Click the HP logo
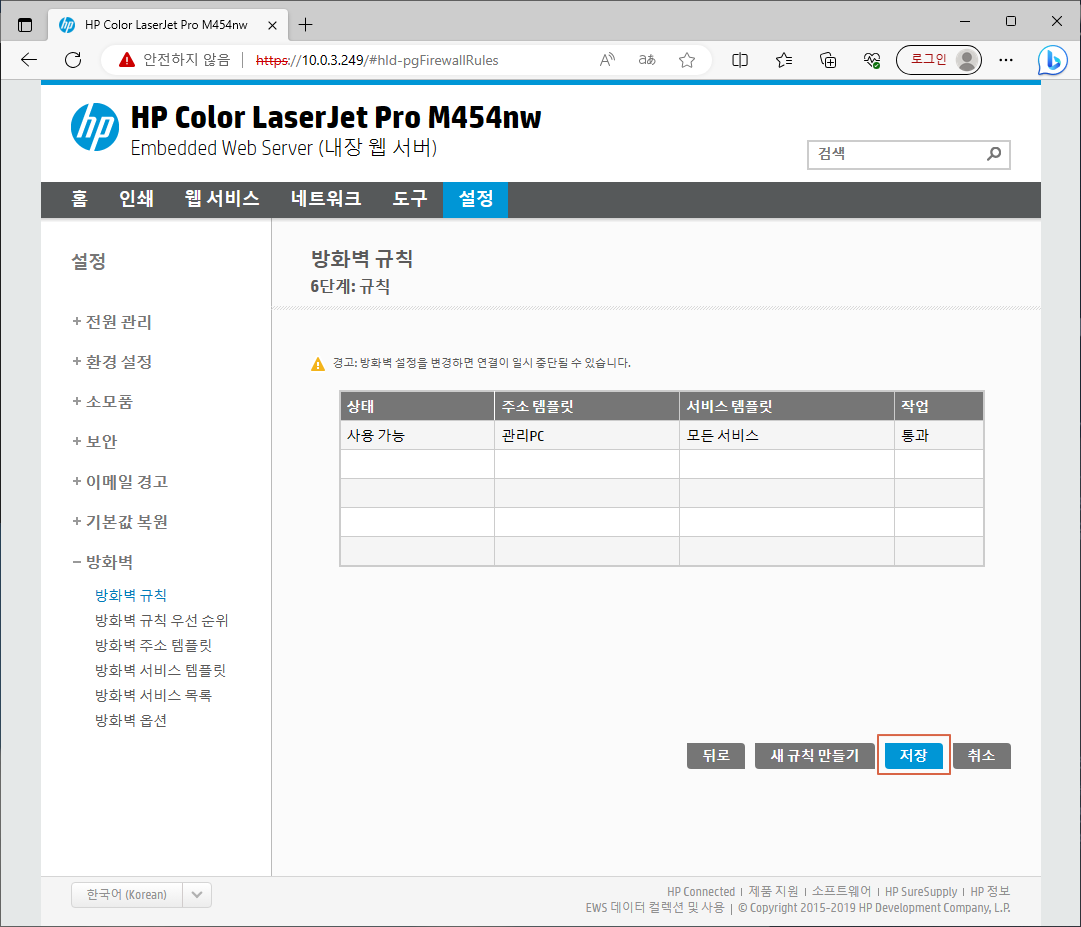The height and width of the screenshot is (927, 1081). point(94,127)
